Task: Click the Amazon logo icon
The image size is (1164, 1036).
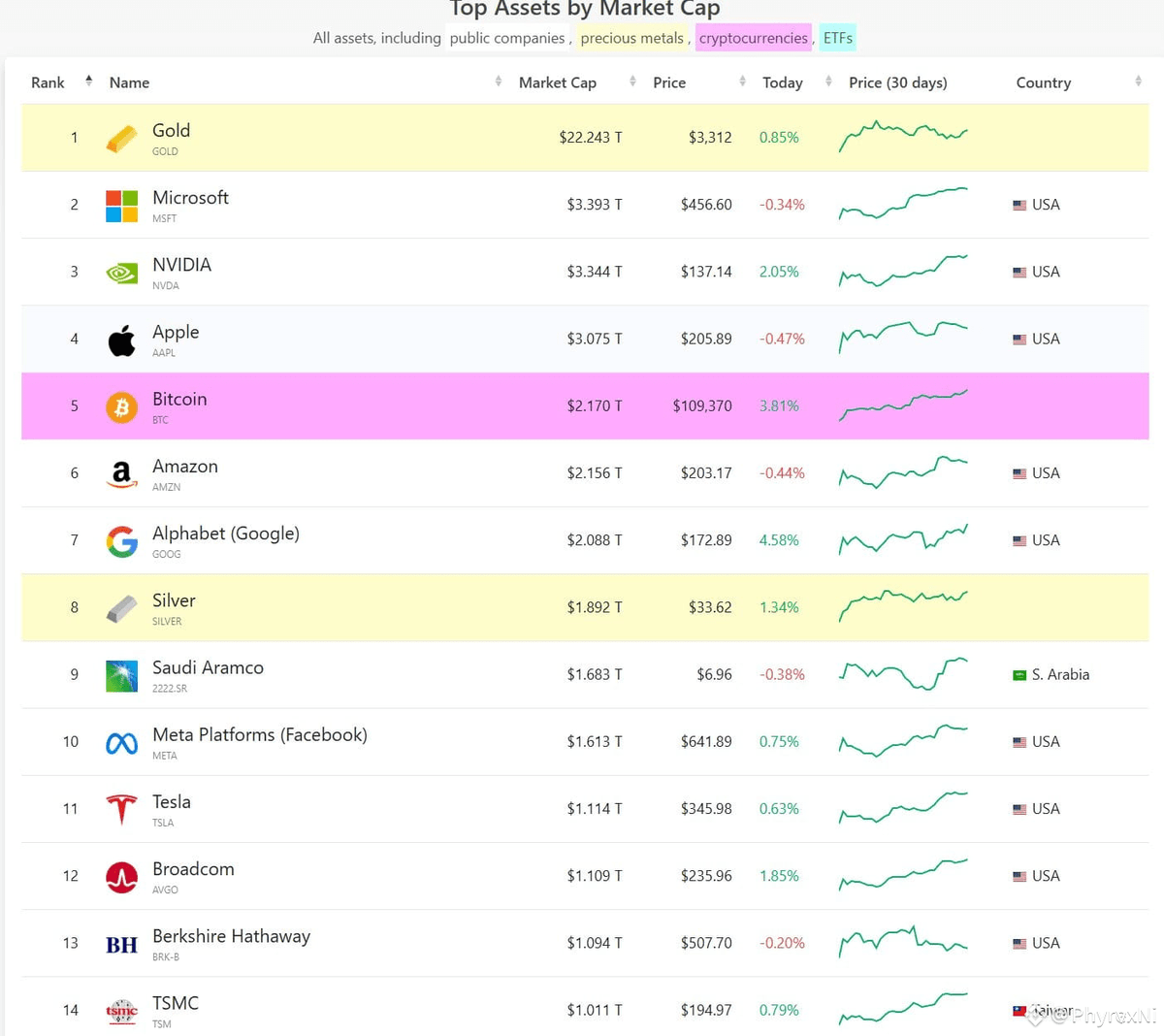Action: coord(121,474)
